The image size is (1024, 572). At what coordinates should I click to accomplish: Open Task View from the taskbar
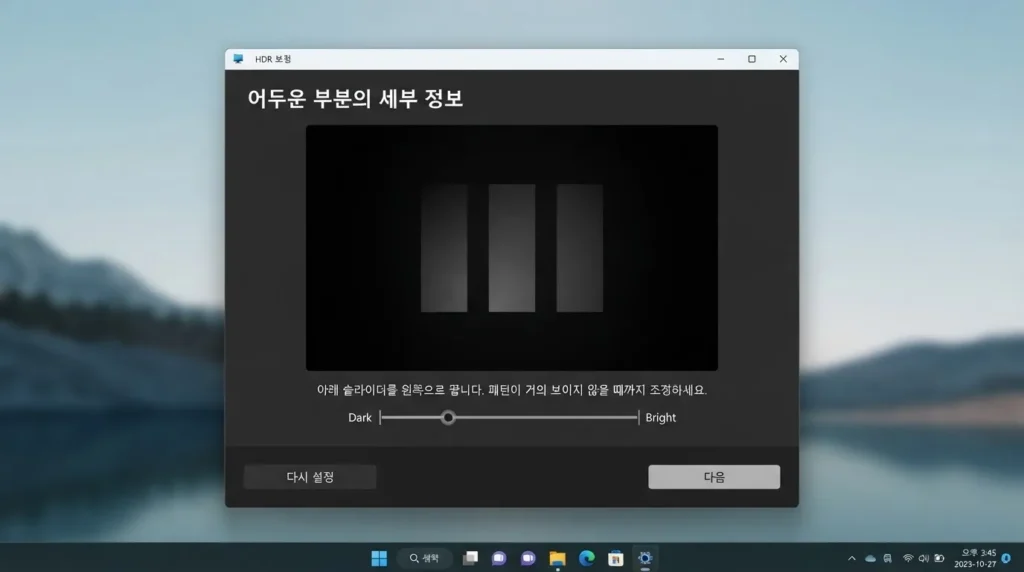tap(470, 558)
